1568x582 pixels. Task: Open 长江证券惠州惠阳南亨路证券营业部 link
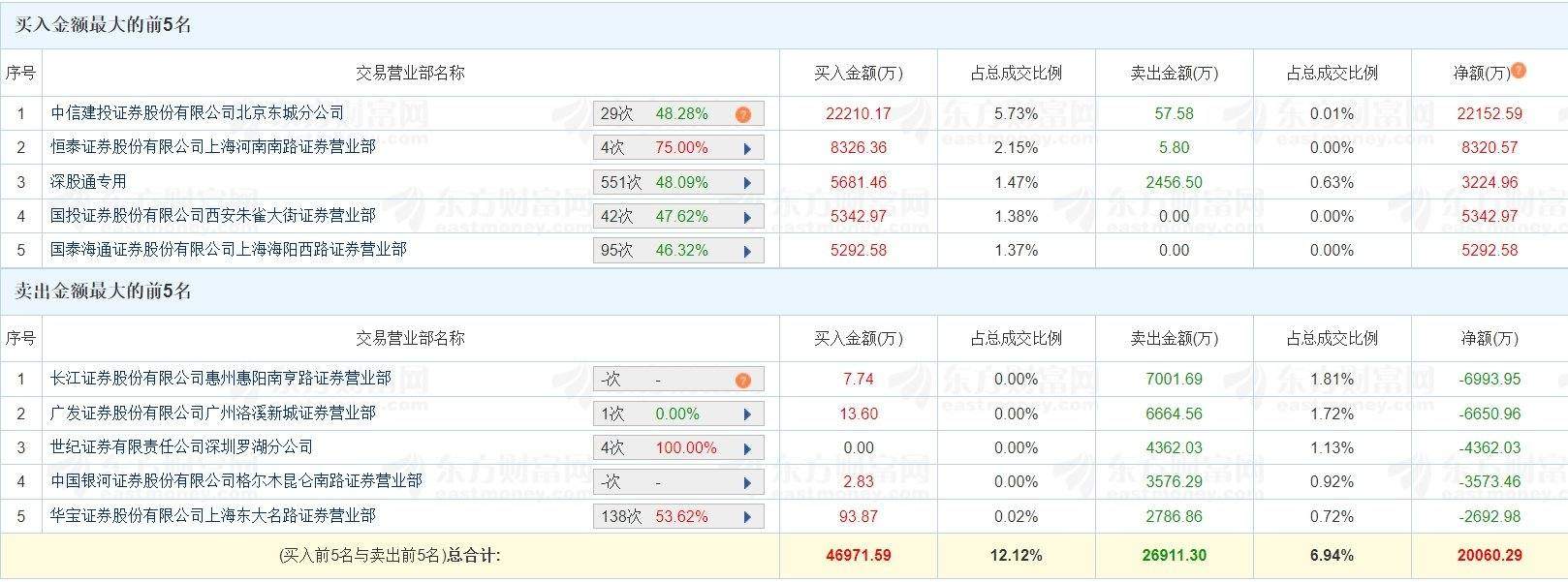(221, 379)
